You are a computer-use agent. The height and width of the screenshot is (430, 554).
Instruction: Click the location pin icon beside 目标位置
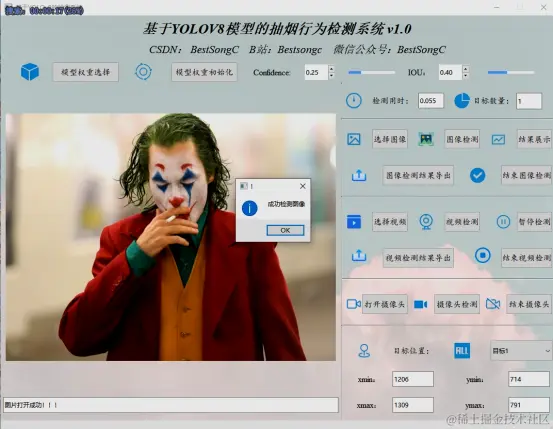tap(364, 351)
